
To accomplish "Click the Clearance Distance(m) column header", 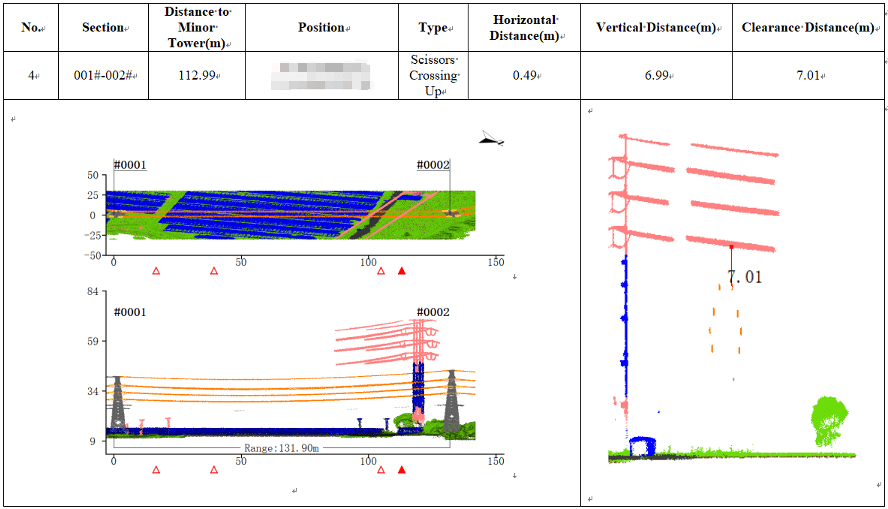I will click(x=808, y=27).
